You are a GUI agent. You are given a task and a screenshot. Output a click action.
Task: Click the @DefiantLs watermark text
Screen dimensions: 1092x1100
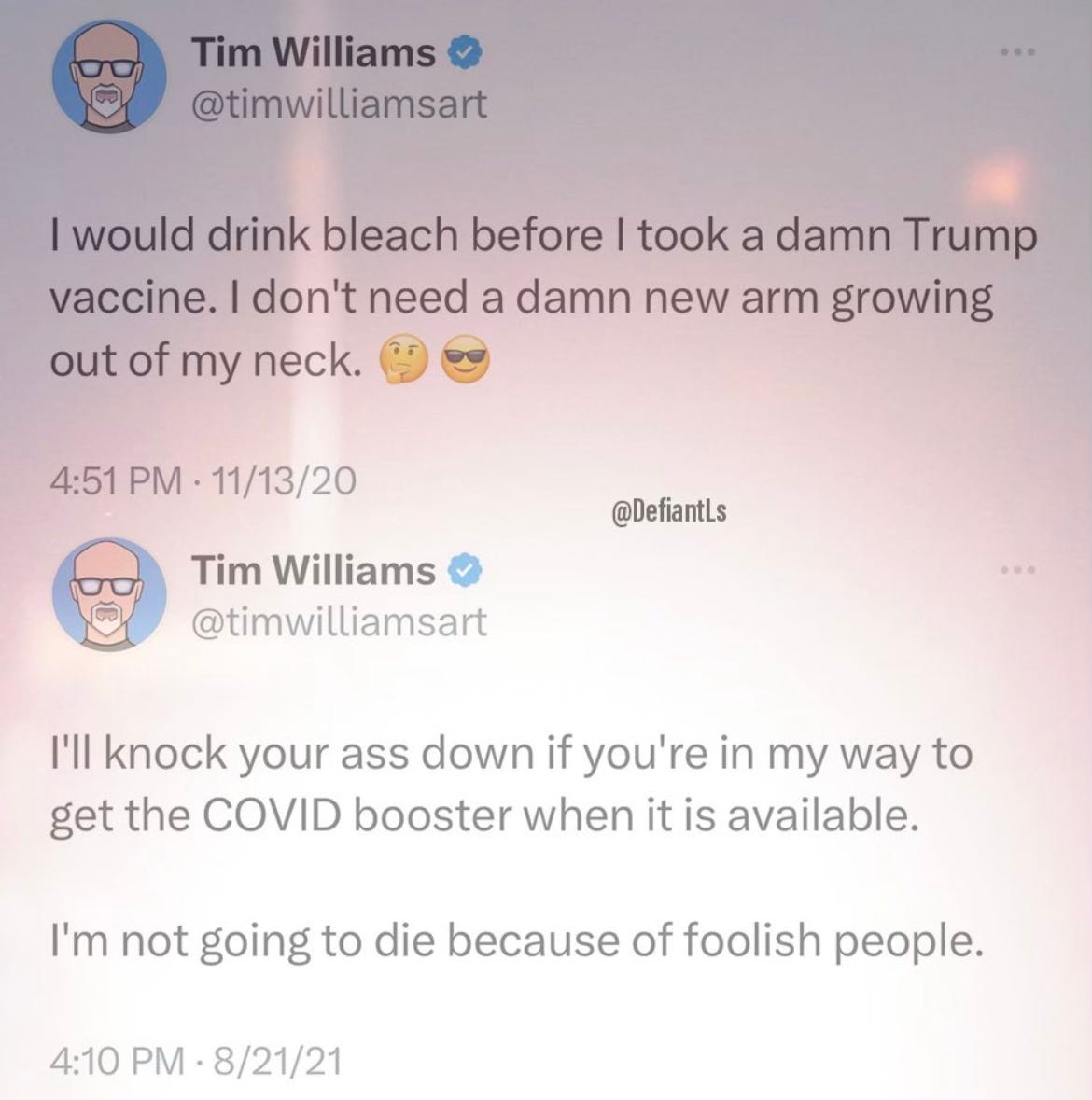click(669, 511)
